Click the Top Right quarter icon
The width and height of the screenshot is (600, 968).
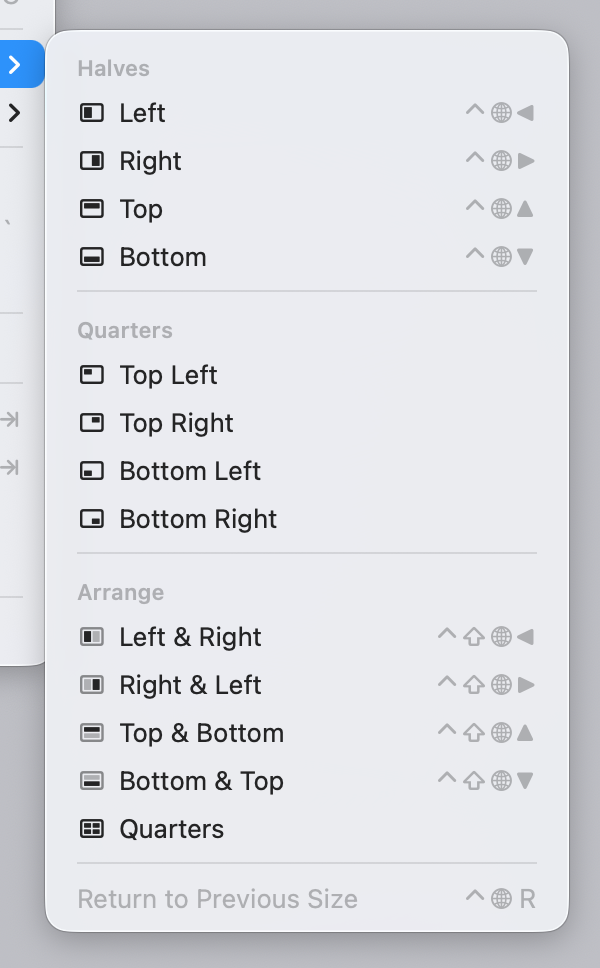[x=92, y=423]
